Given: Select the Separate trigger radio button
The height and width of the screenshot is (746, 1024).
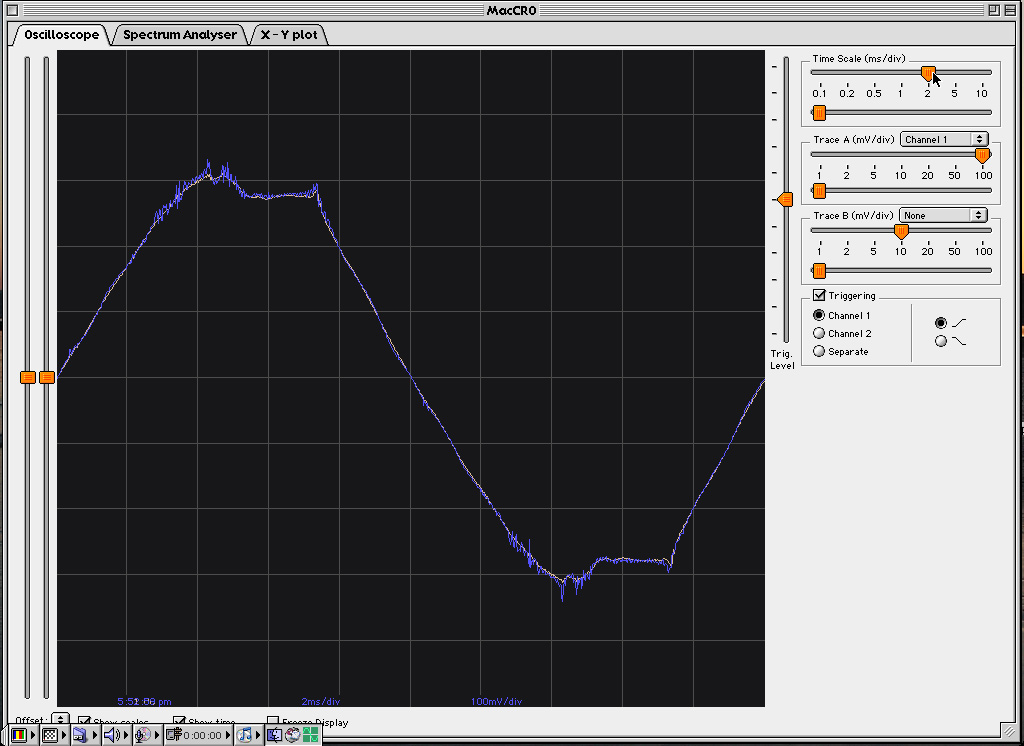Looking at the screenshot, I should tap(819, 352).
